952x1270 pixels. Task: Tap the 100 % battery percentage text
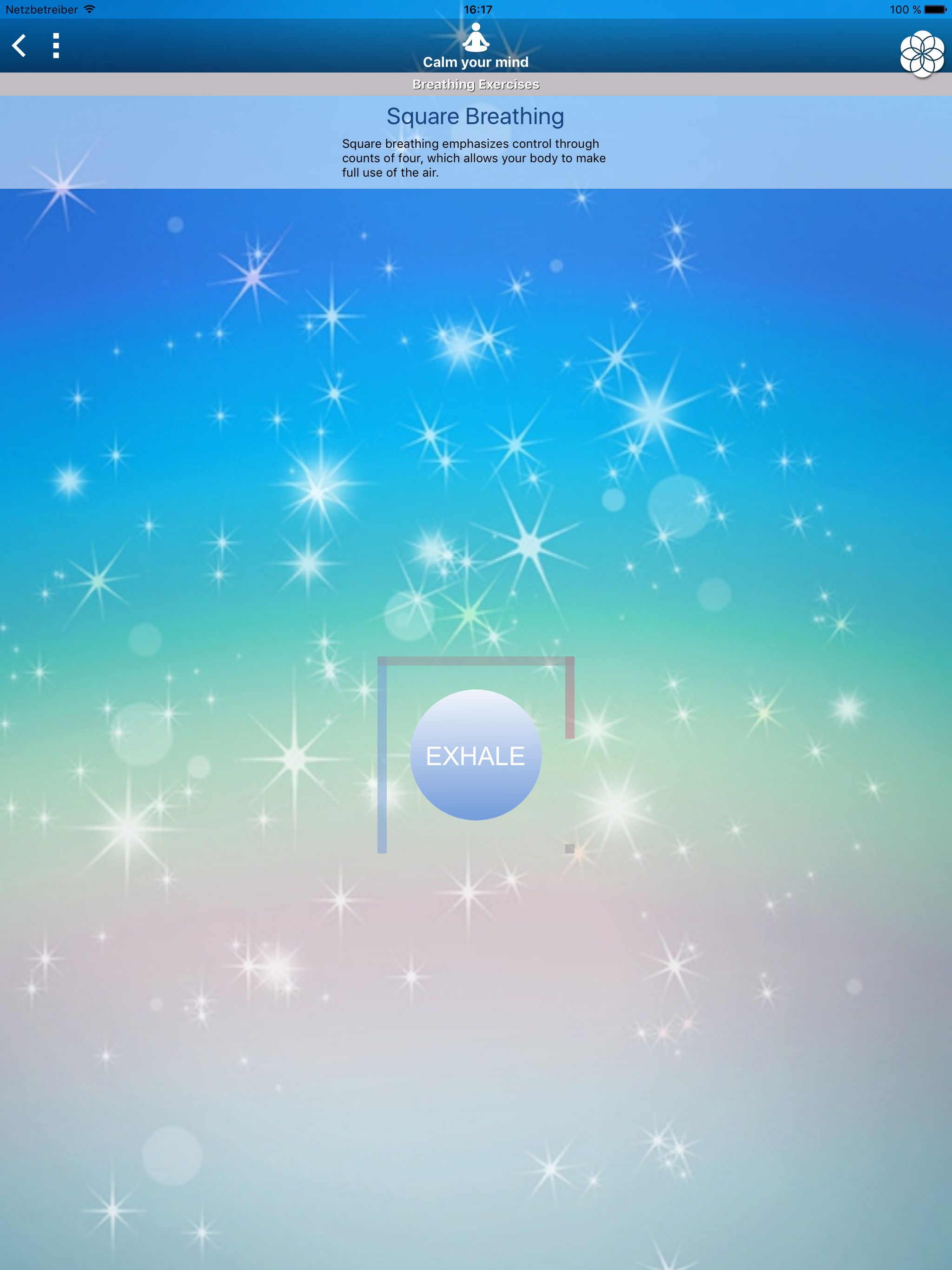905,9
